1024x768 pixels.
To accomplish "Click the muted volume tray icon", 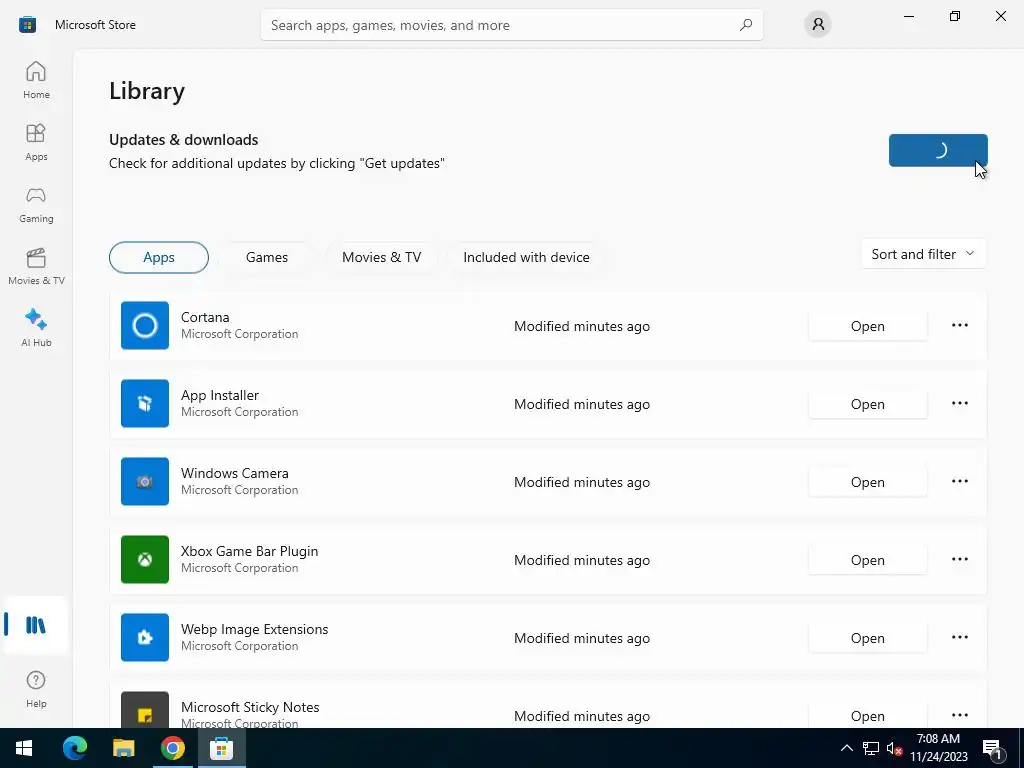I will click(894, 748).
